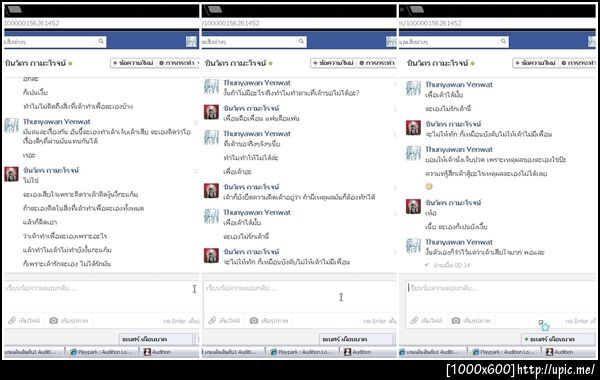Click Thunyawan Yenwat's avatar in left panel
Viewport: 600px width, 380px height.
tap(11, 126)
